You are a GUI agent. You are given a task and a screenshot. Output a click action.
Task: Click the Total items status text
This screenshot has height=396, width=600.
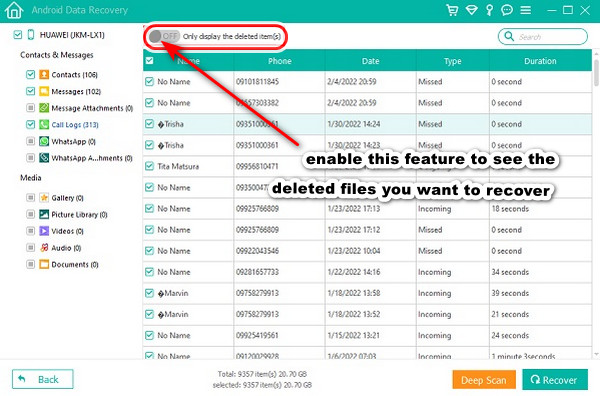click(262, 374)
